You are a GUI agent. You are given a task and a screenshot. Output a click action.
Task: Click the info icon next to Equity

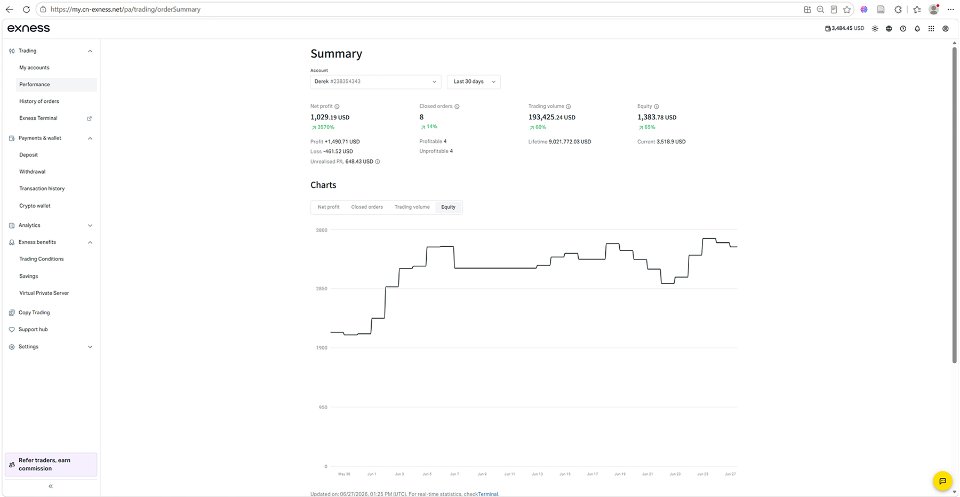pos(656,106)
